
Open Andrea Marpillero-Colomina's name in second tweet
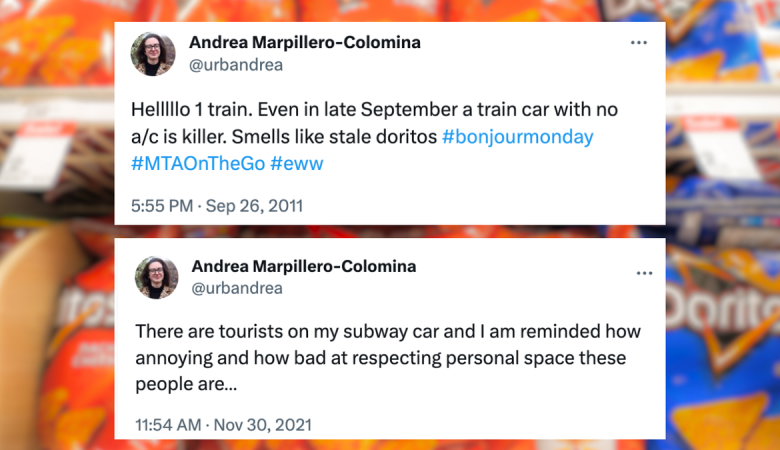304,267
